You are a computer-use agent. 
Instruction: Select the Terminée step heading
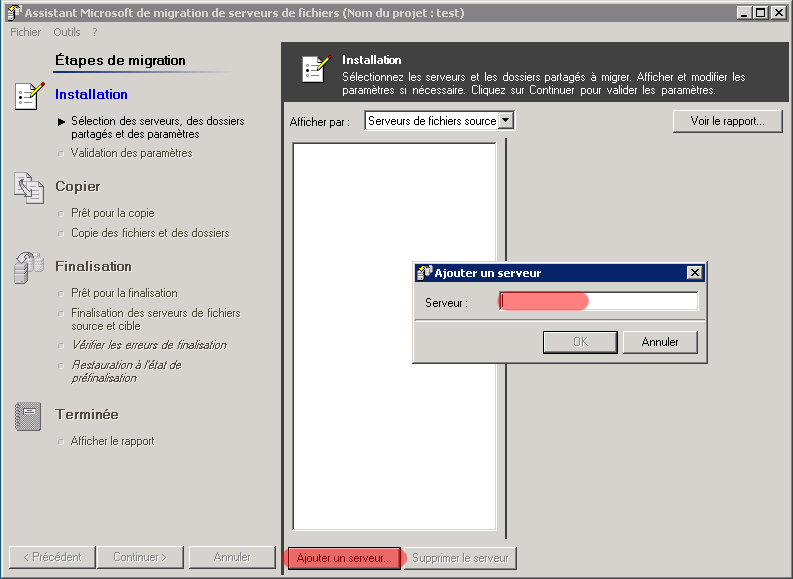click(x=87, y=415)
